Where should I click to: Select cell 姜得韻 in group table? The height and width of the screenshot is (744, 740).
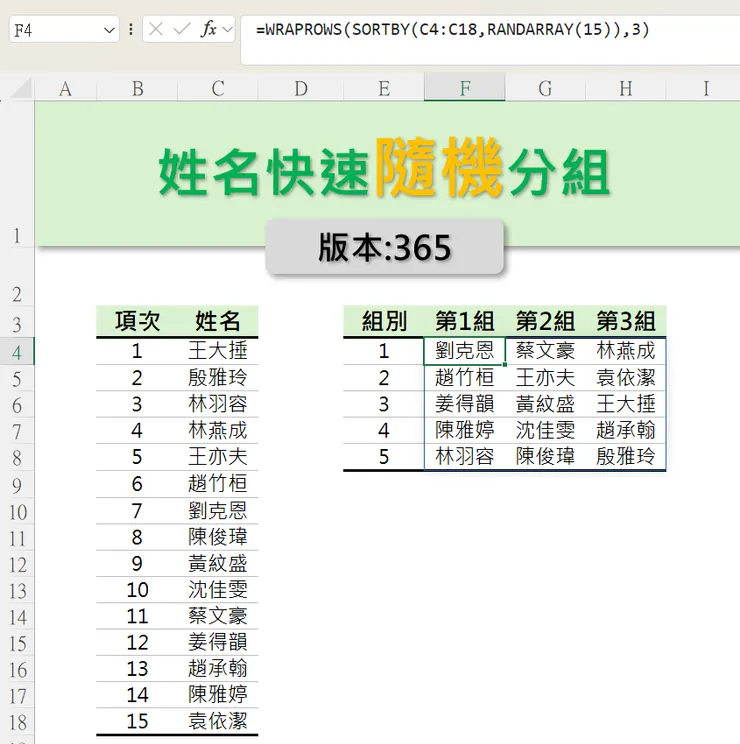[464, 404]
